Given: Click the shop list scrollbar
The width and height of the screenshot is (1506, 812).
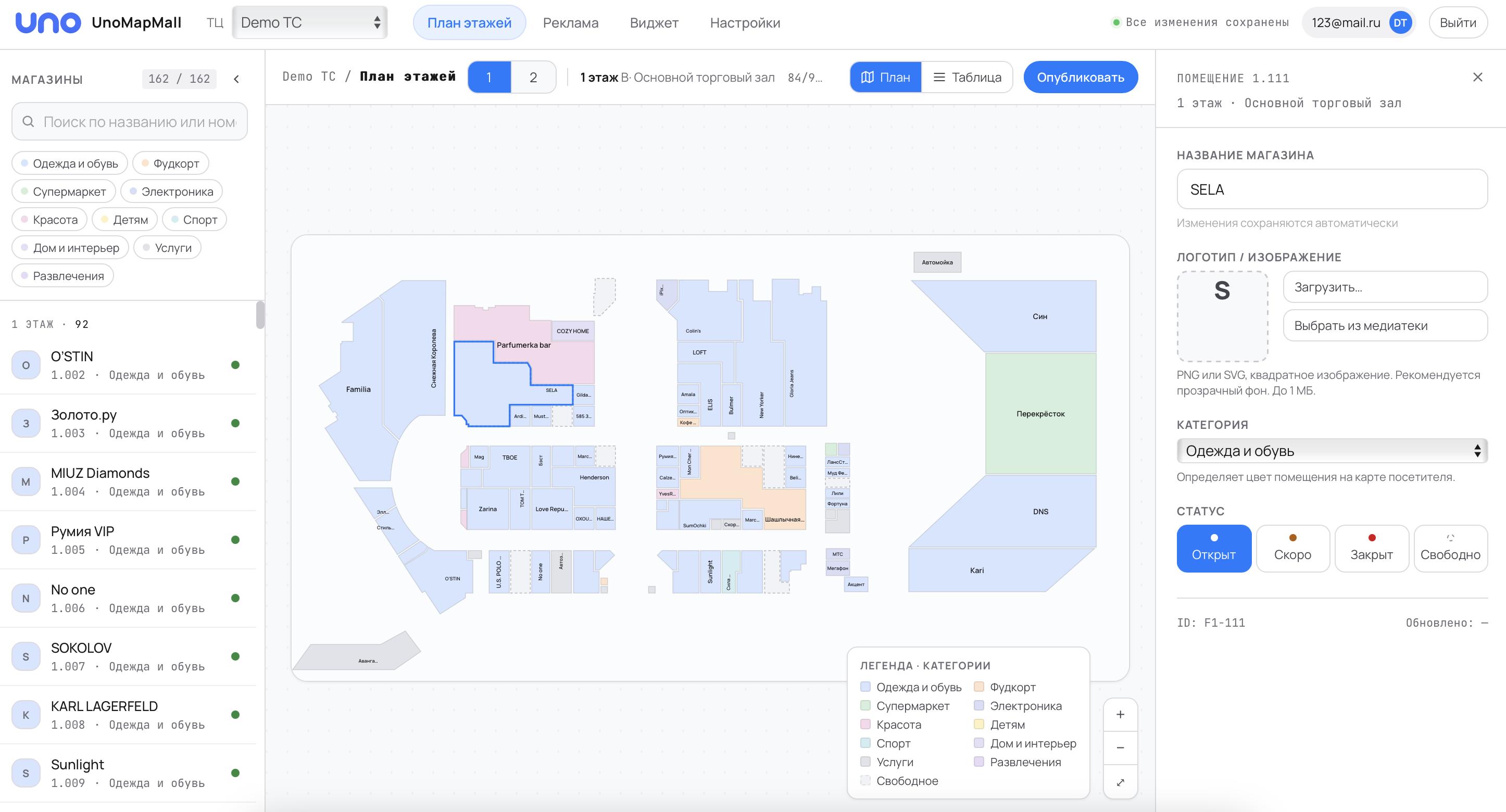Looking at the screenshot, I should pos(260,315).
